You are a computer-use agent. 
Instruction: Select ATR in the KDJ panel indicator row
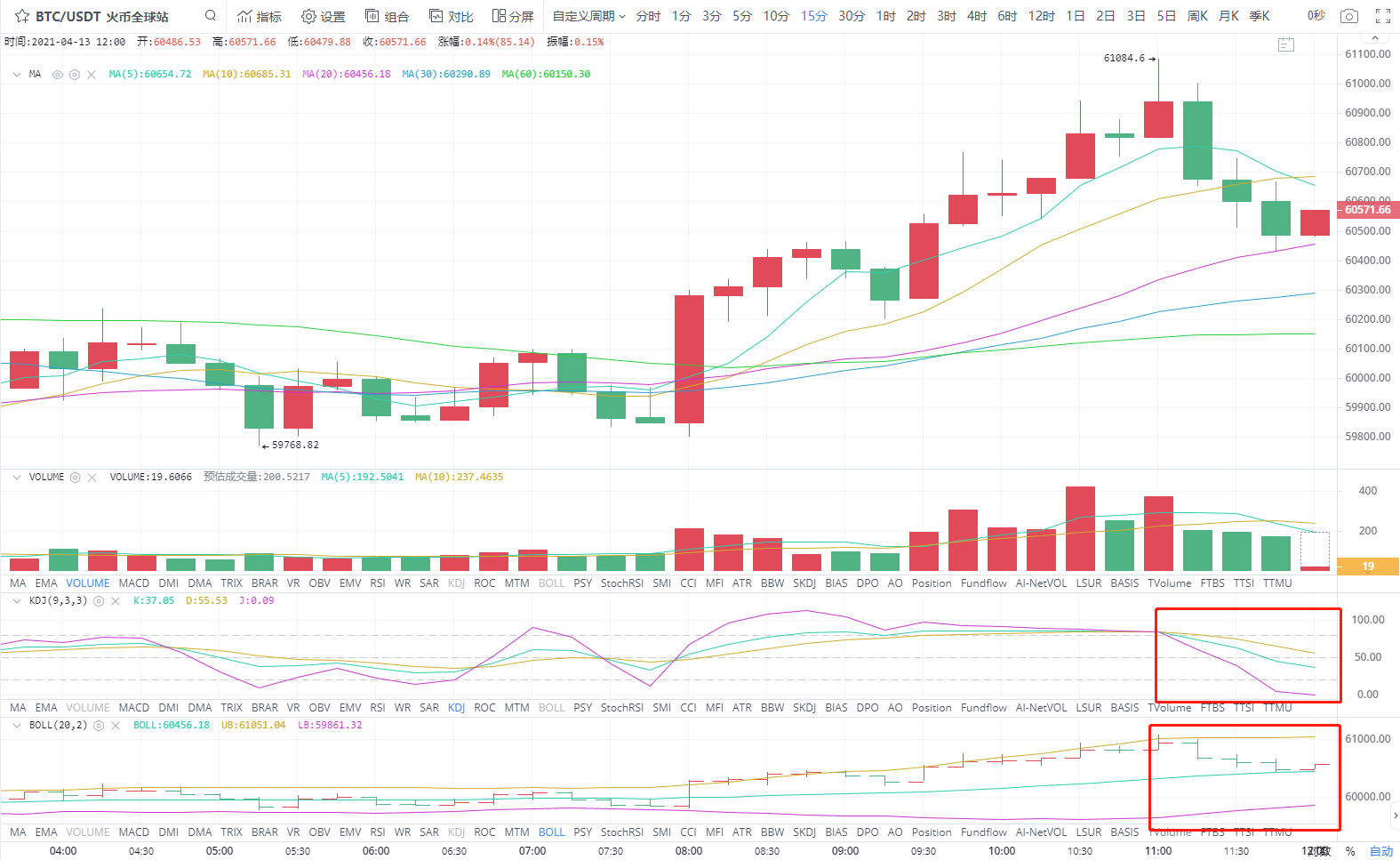(x=742, y=708)
